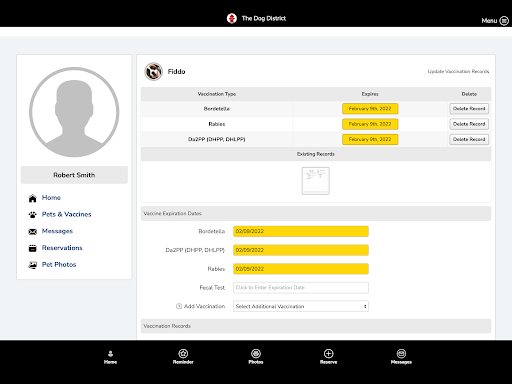Click the Vaccine Expiration Dates section header
The image size is (512, 384).
[x=316, y=213]
